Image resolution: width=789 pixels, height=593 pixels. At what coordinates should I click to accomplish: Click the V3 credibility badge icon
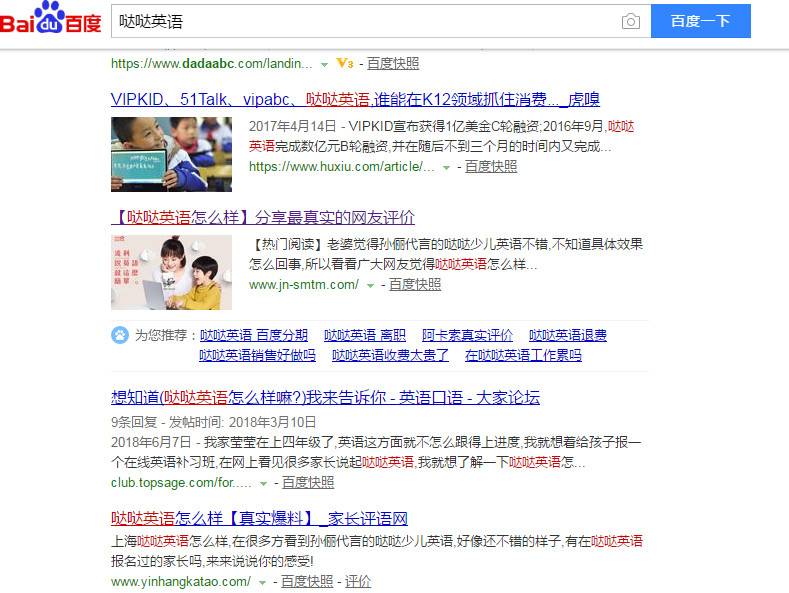point(345,63)
